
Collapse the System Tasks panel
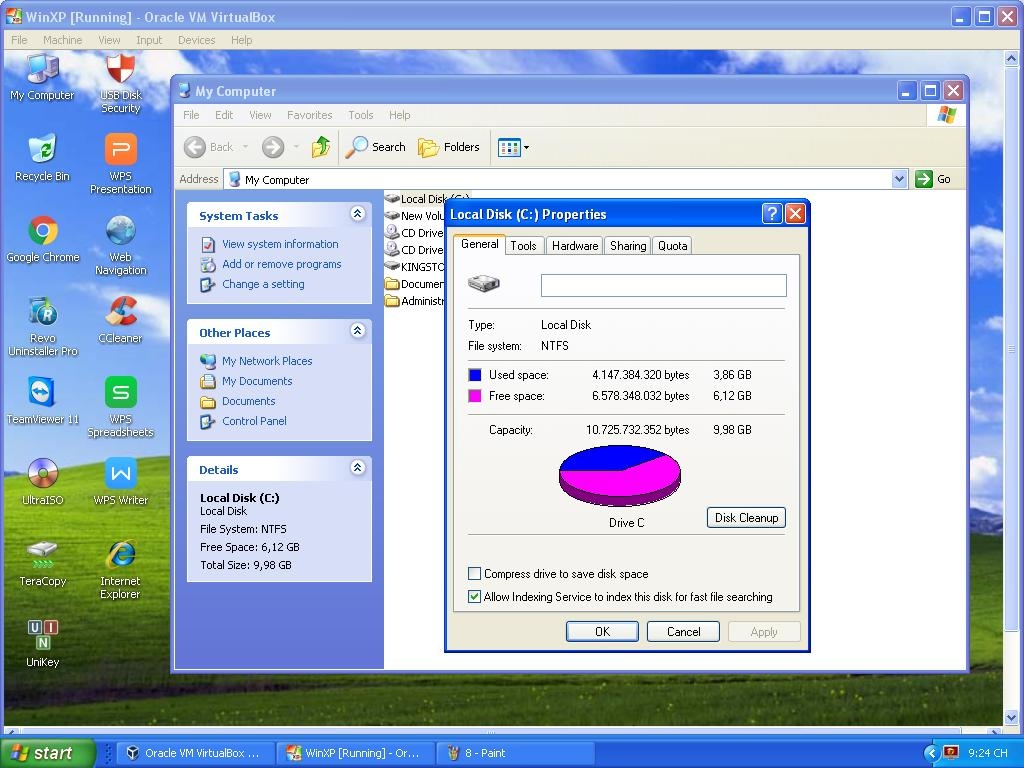pos(357,215)
